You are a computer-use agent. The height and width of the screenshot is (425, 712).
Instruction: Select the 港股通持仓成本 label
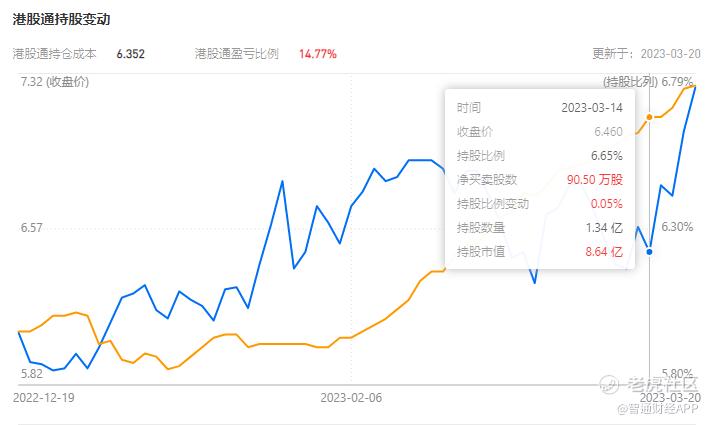[x=54, y=54]
